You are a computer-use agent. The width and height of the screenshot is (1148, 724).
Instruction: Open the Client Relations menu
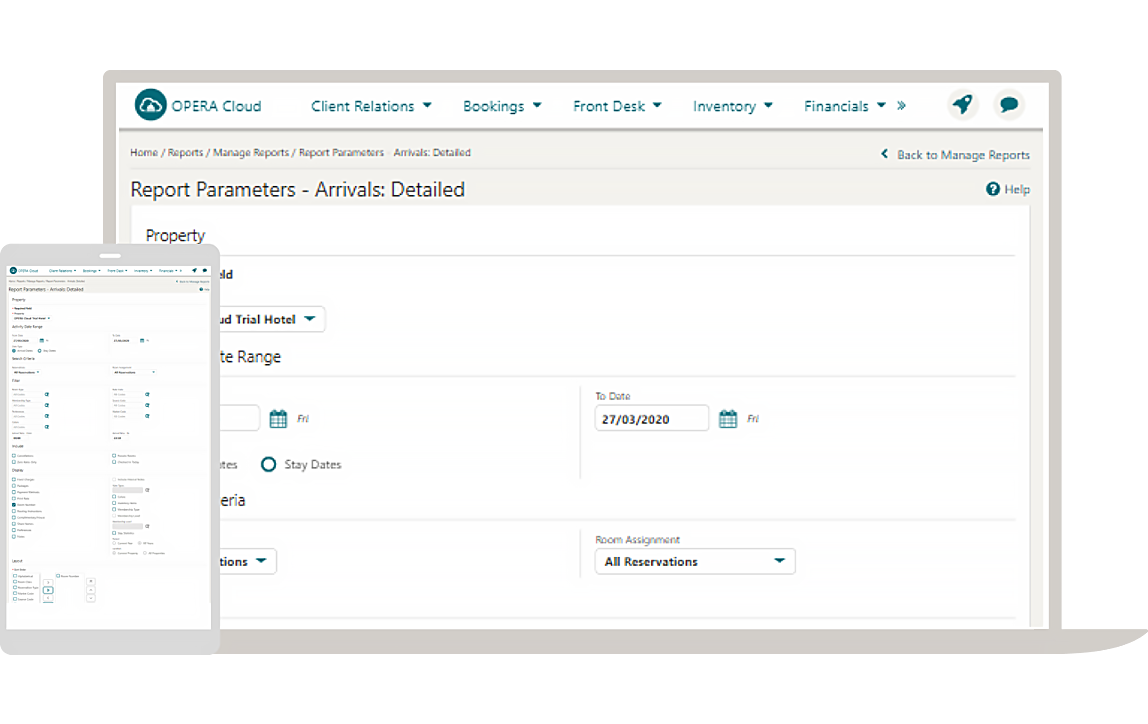(x=371, y=106)
